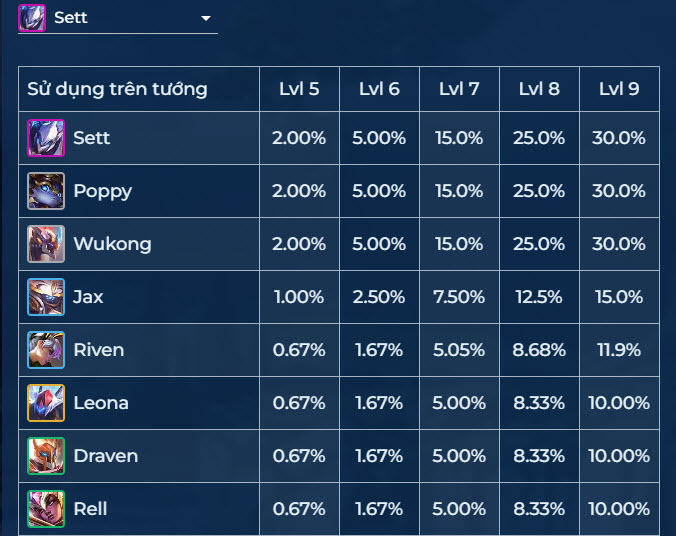Click the Leona champion portrait
The height and width of the screenshot is (536, 676).
pyautogui.click(x=46, y=403)
